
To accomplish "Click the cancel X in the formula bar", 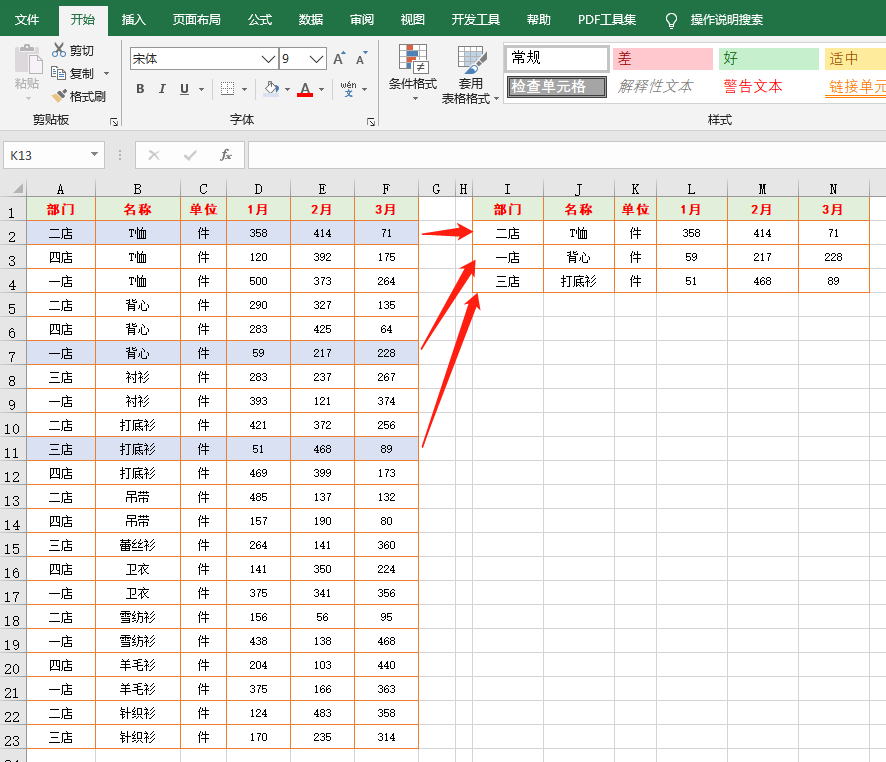I will pos(154,155).
